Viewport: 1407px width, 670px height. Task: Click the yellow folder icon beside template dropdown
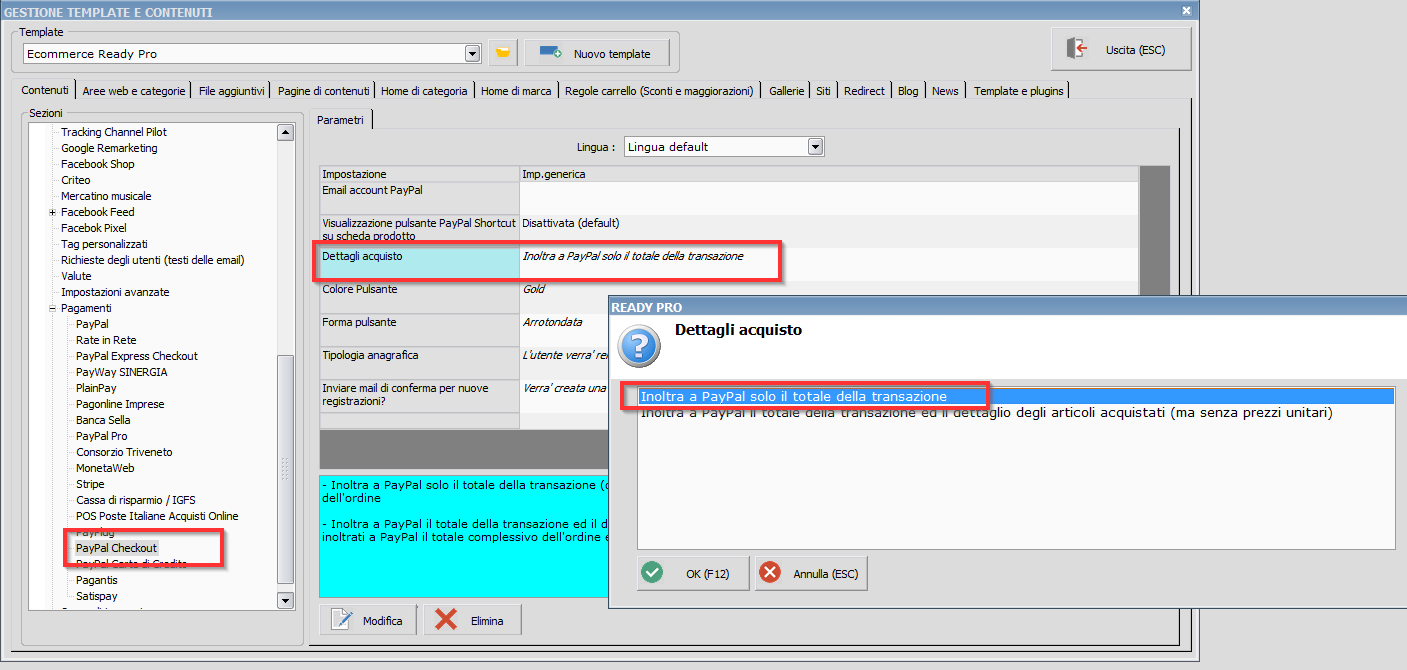click(503, 53)
